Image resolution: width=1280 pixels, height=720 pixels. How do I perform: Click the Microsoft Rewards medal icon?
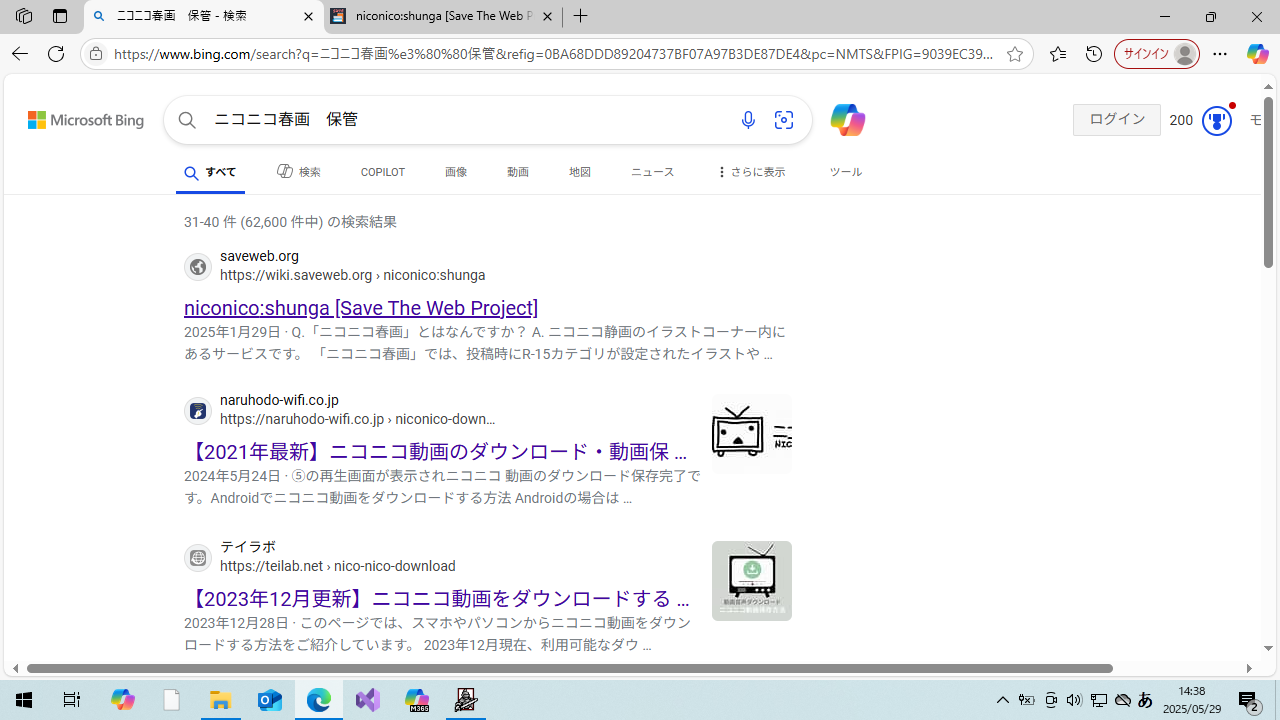[x=1216, y=120]
